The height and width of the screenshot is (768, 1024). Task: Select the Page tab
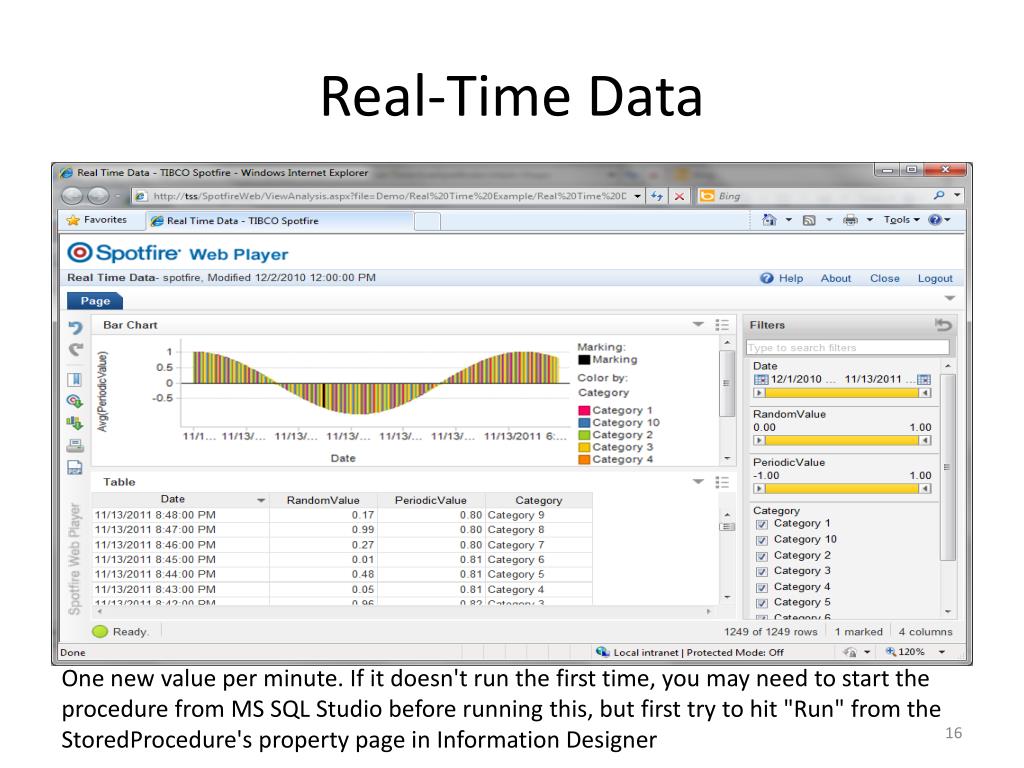(x=95, y=300)
